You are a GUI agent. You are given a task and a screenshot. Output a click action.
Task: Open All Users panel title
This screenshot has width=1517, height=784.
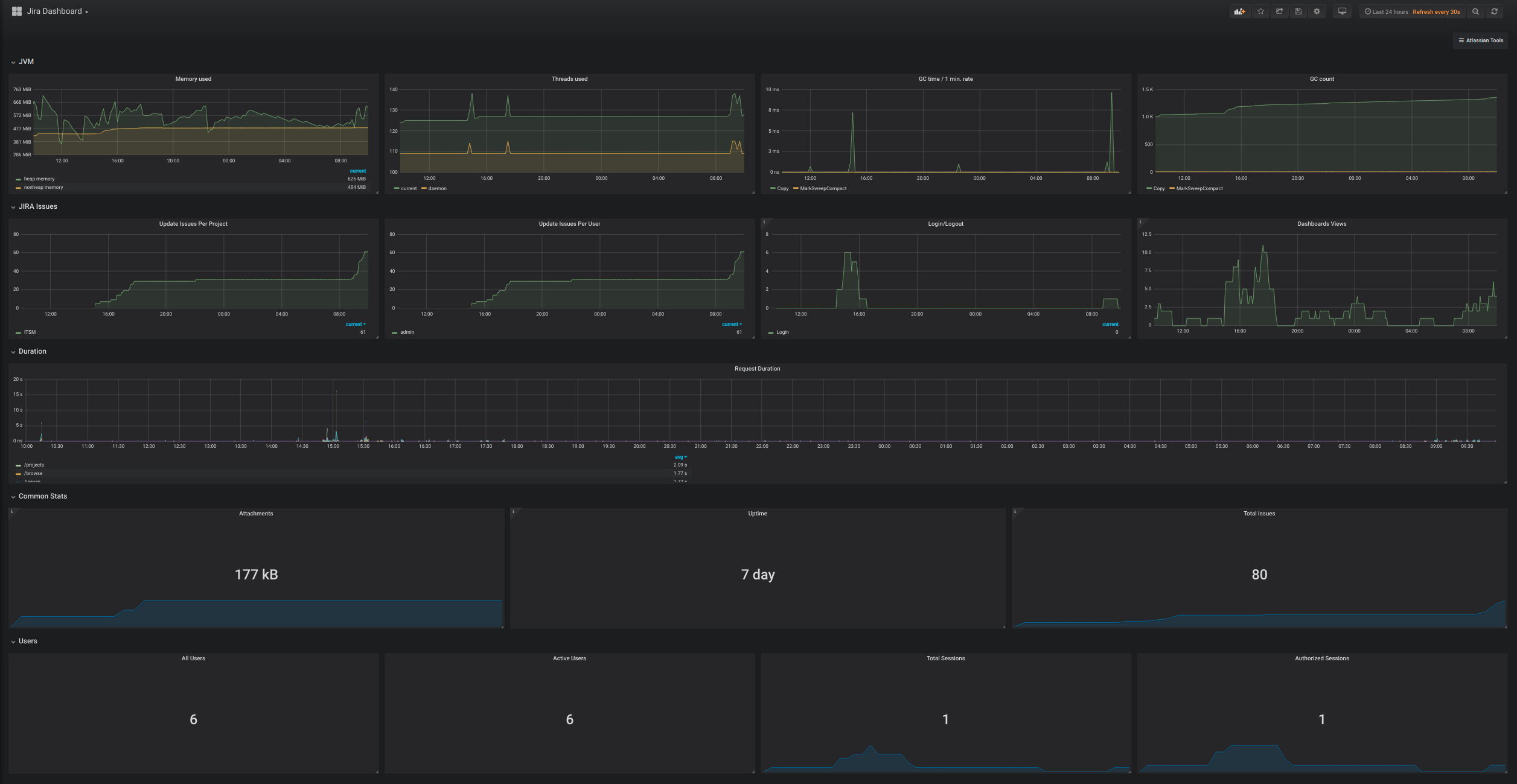[193, 658]
